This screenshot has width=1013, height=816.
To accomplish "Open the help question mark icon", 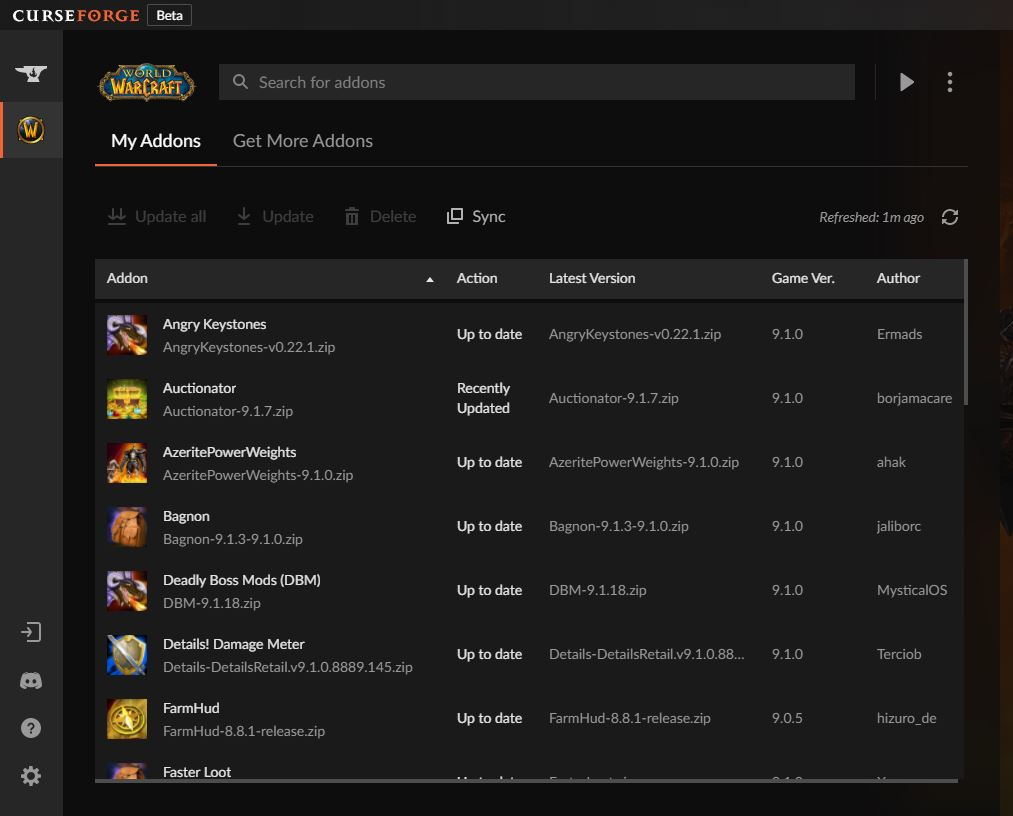I will click(x=31, y=728).
